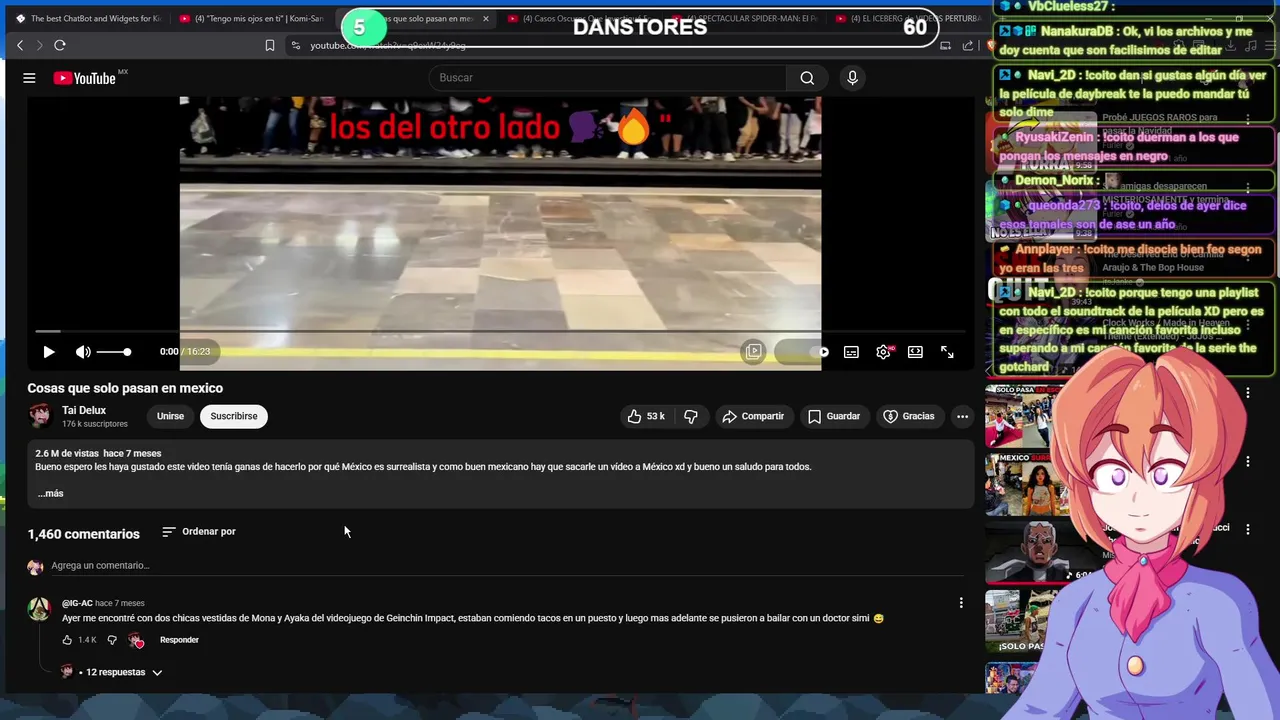Screen dimensions: 1280x720
Task: Turn on subtitles with the captions icon
Action: pos(851,352)
